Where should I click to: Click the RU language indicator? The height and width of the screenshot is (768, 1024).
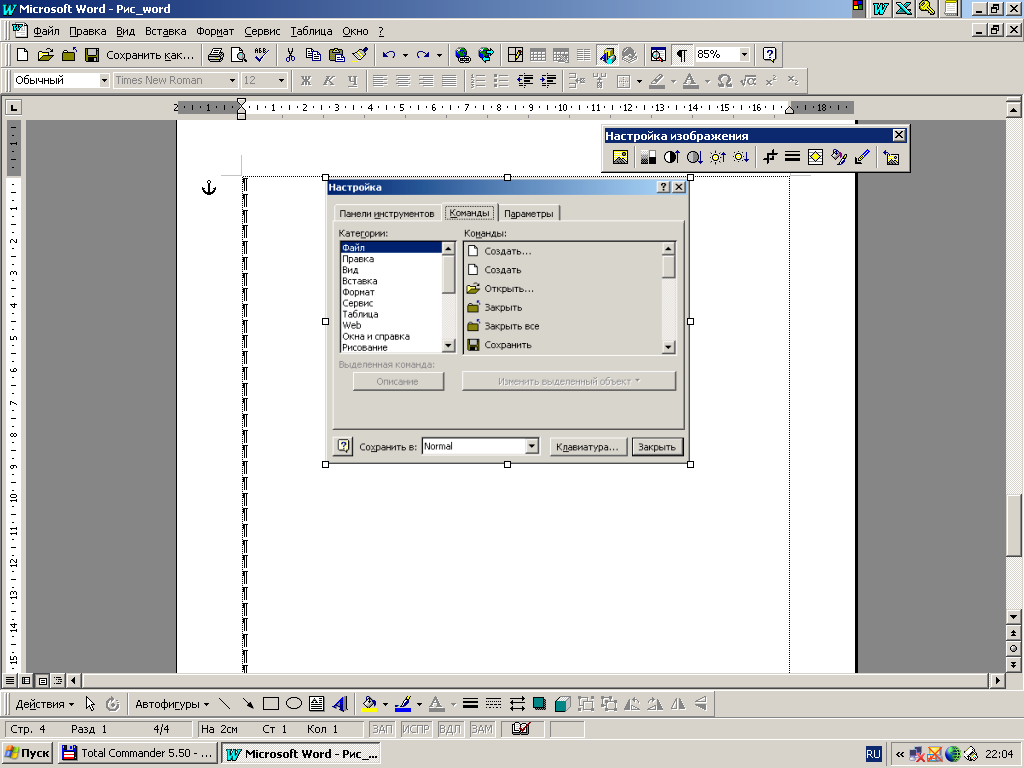tap(873, 754)
